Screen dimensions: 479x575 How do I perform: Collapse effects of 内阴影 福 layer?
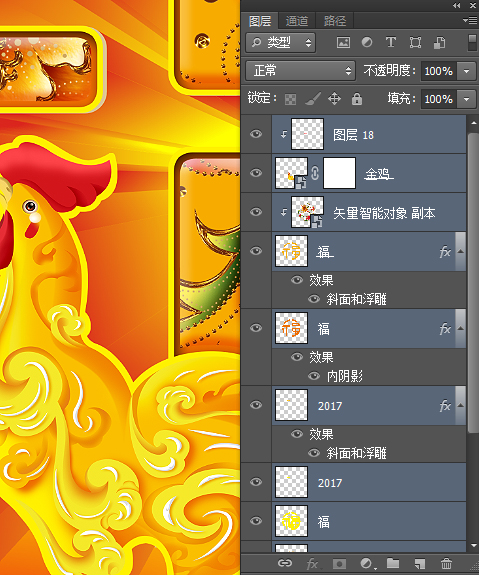[461, 329]
